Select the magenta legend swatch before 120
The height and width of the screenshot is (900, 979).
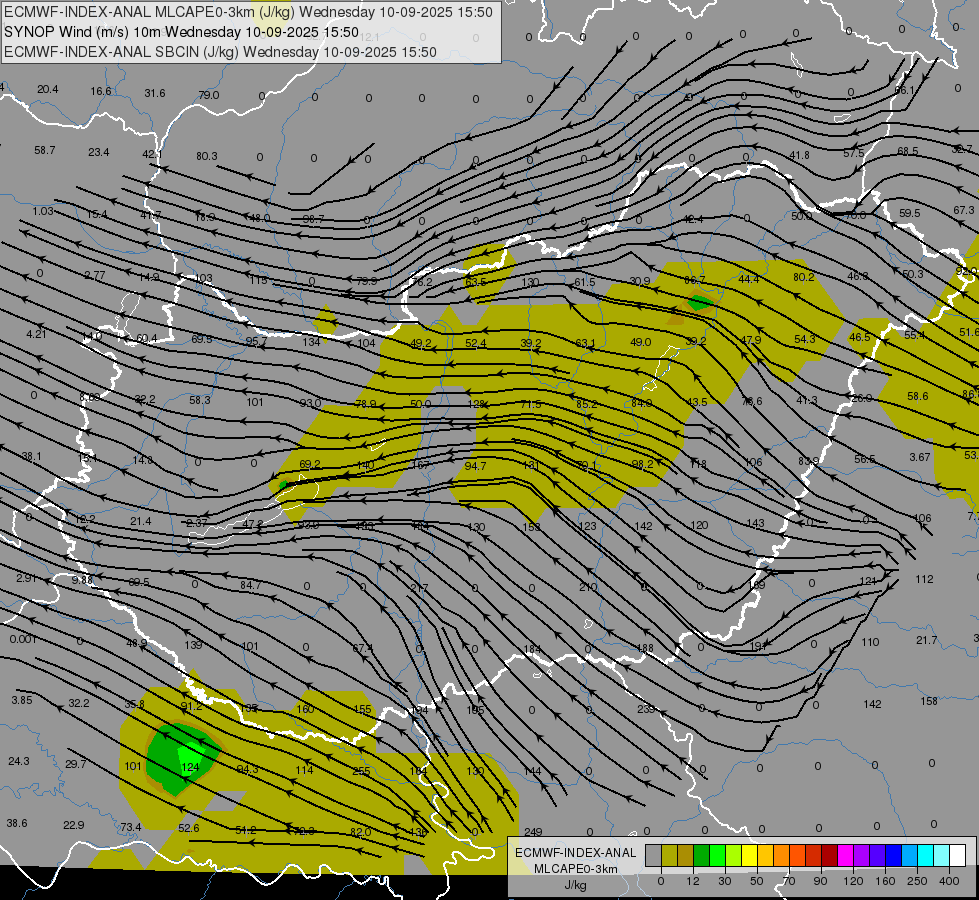(x=845, y=855)
